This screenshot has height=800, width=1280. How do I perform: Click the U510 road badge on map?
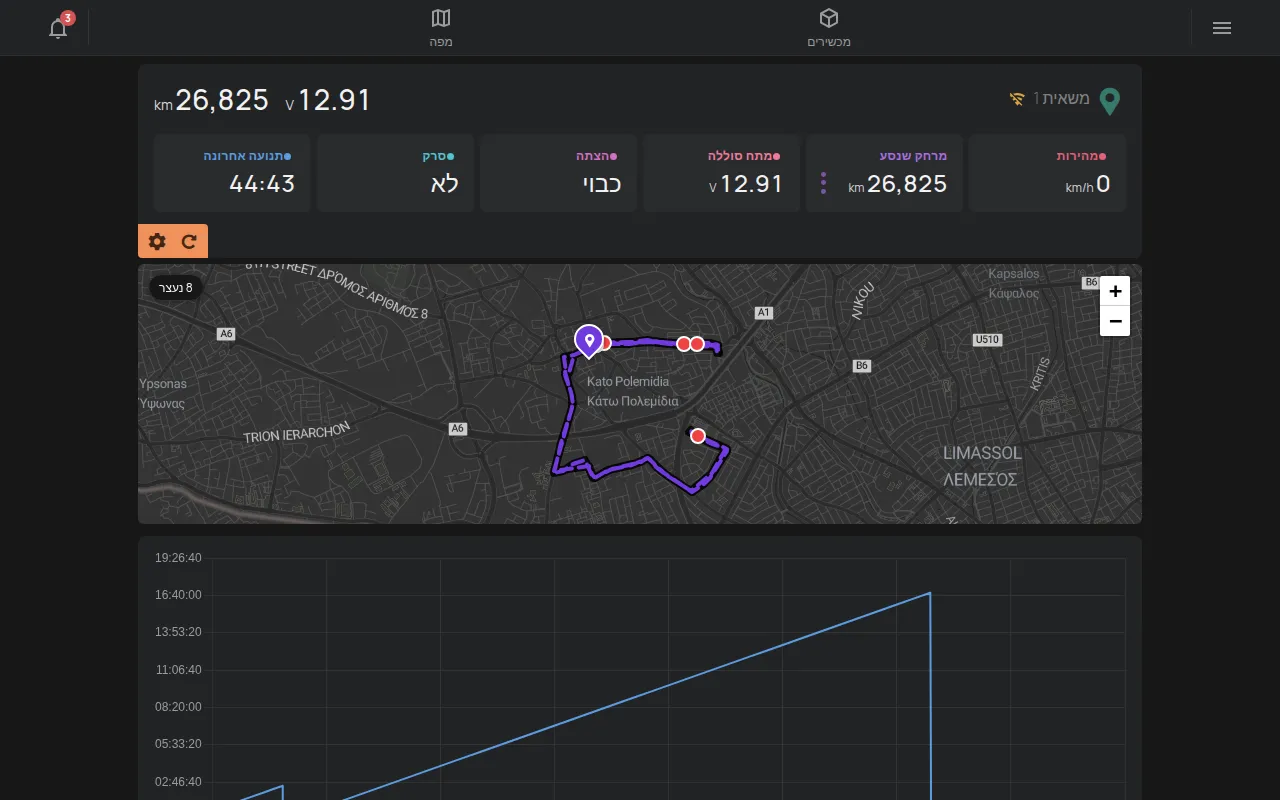tap(987, 340)
